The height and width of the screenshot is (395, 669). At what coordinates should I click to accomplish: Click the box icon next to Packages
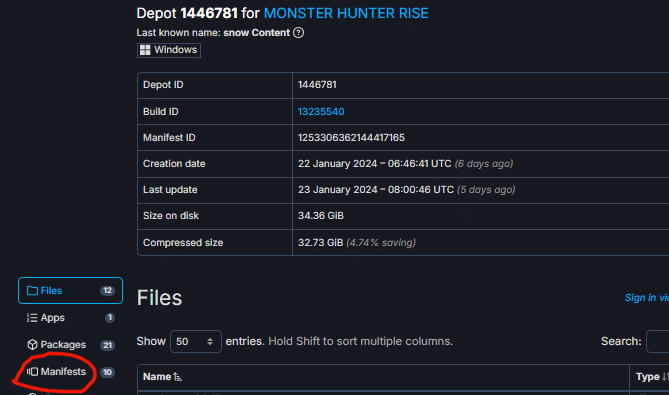tap(32, 345)
